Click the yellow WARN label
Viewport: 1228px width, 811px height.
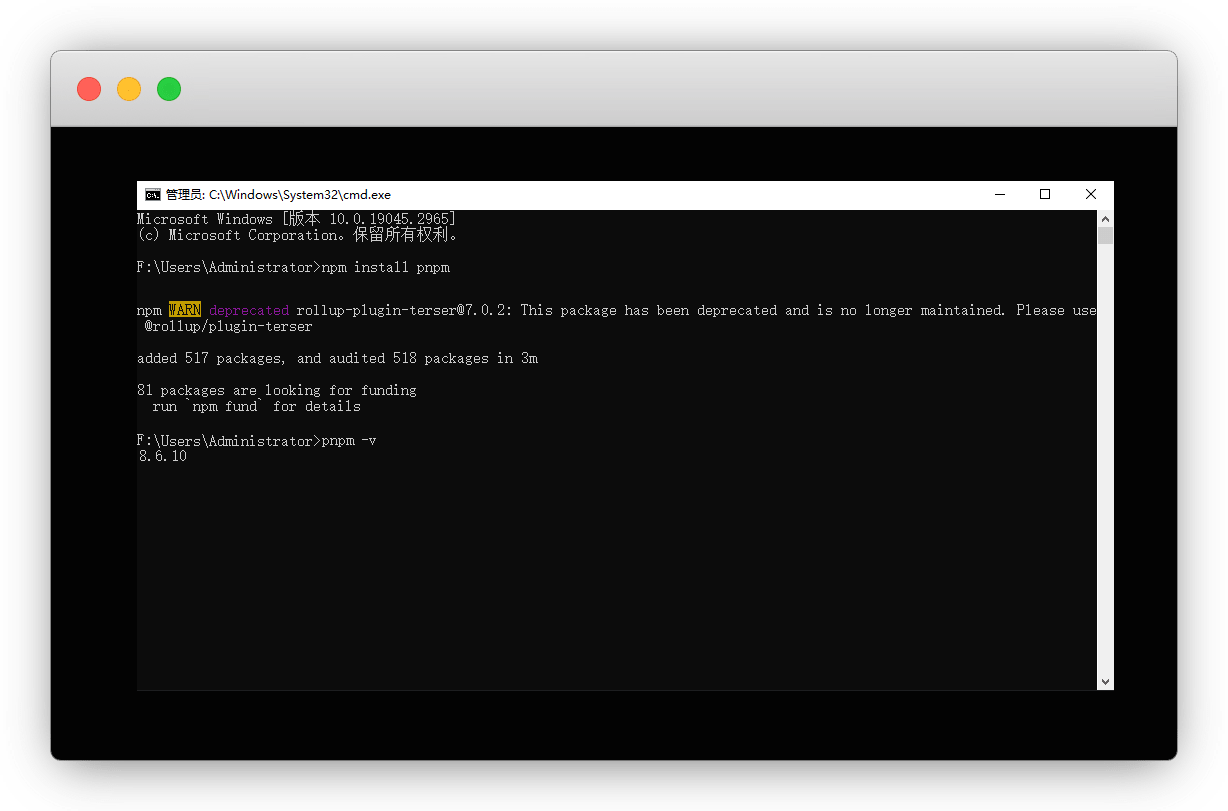click(185, 310)
